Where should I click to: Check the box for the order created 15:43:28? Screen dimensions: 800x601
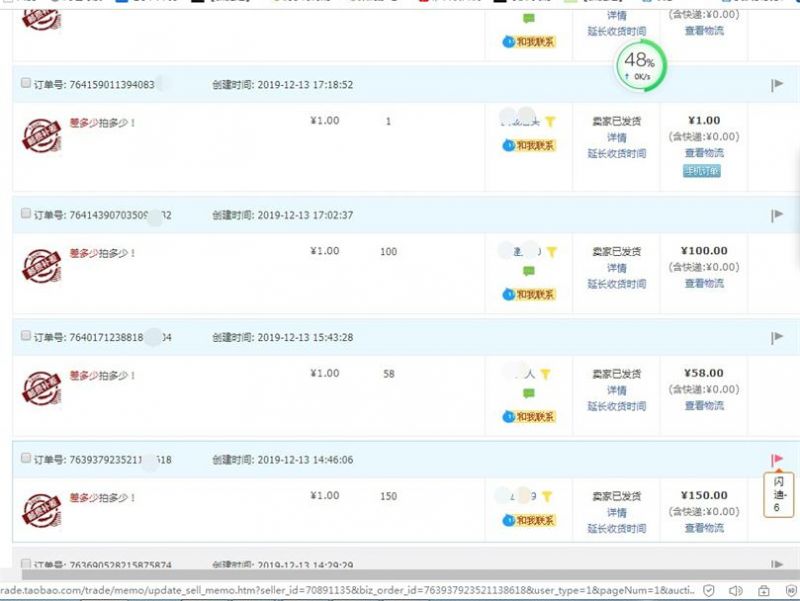pos(26,337)
